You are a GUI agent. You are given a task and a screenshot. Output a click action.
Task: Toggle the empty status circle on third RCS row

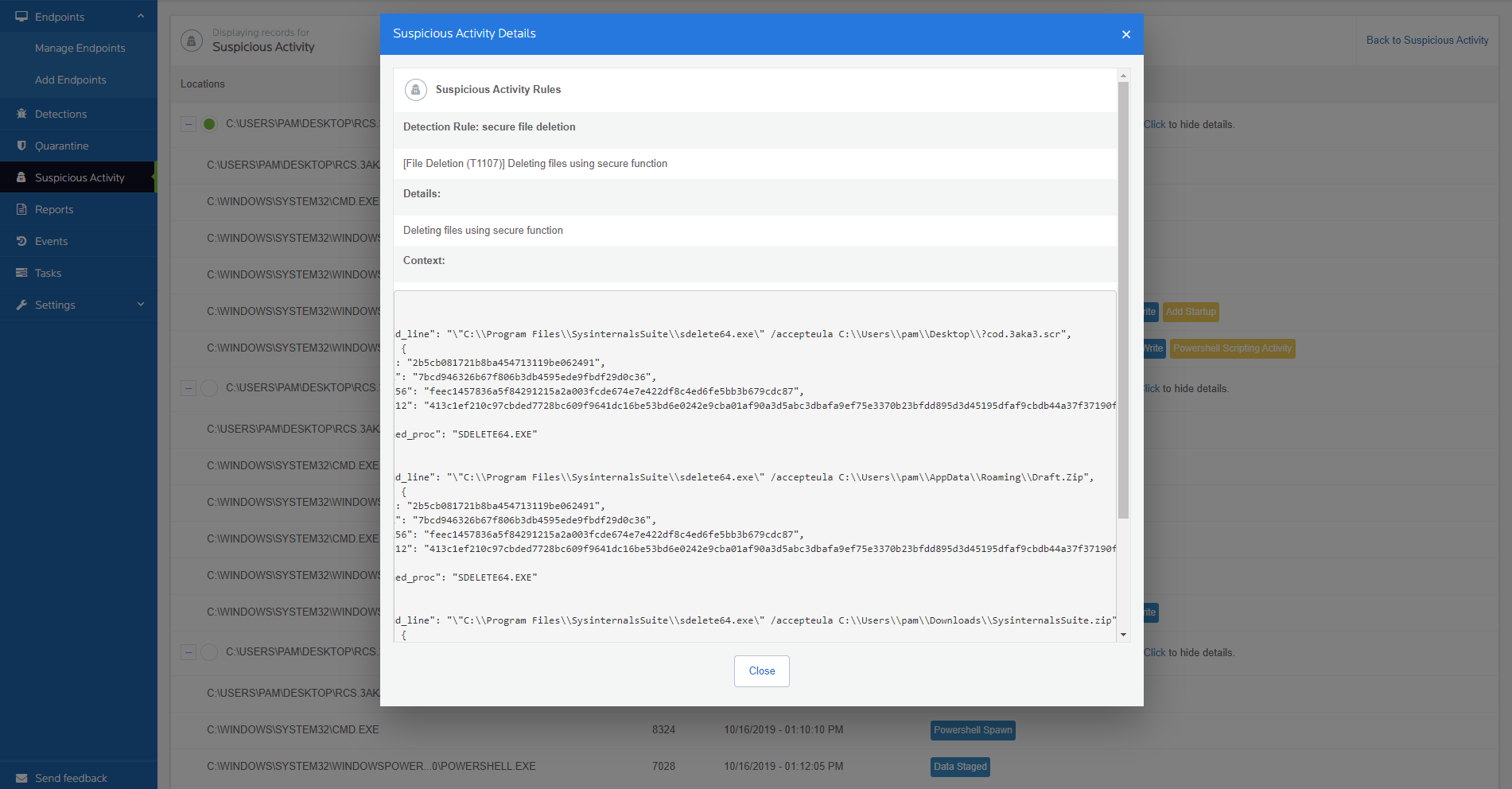pos(209,652)
